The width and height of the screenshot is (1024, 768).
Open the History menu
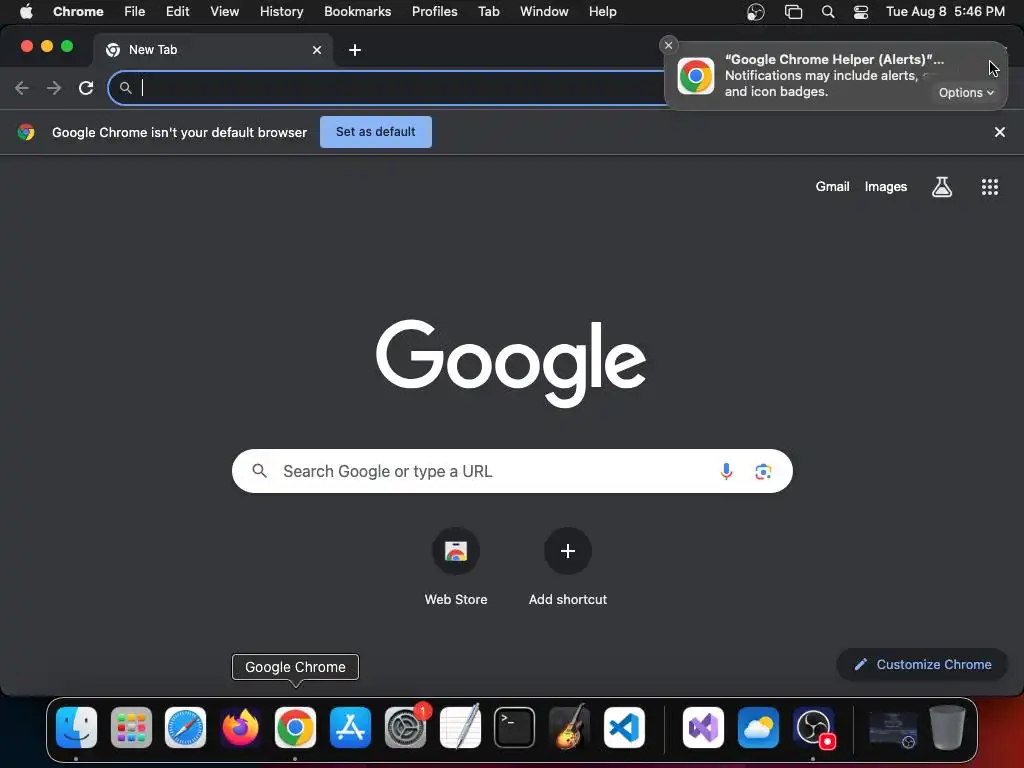281,11
